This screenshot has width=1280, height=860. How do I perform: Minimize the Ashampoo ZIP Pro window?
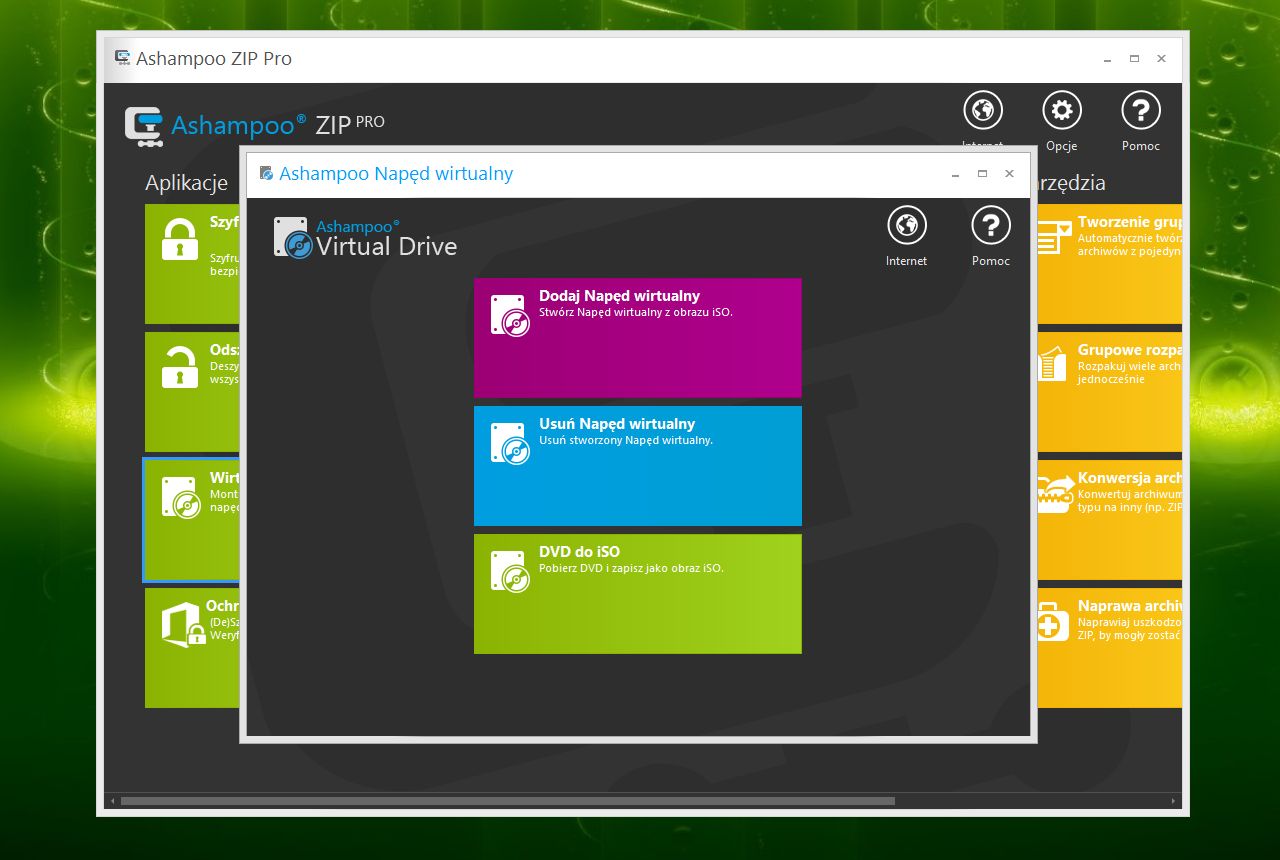[1107, 59]
